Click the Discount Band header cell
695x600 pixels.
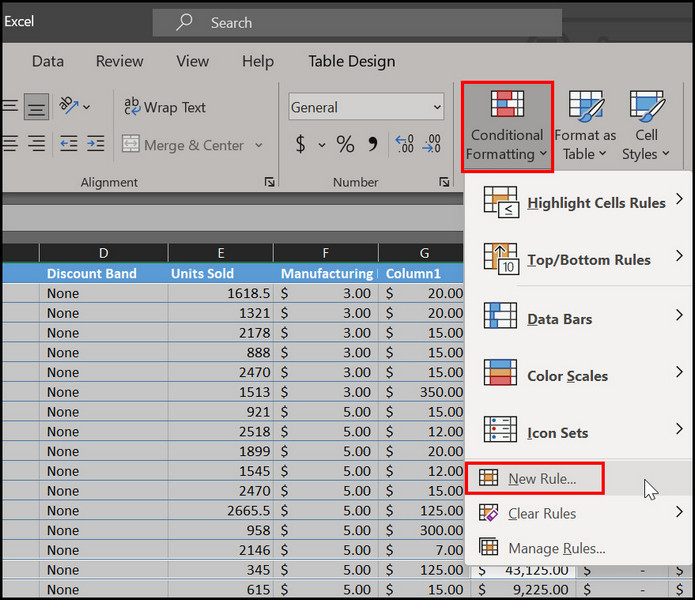point(103,273)
